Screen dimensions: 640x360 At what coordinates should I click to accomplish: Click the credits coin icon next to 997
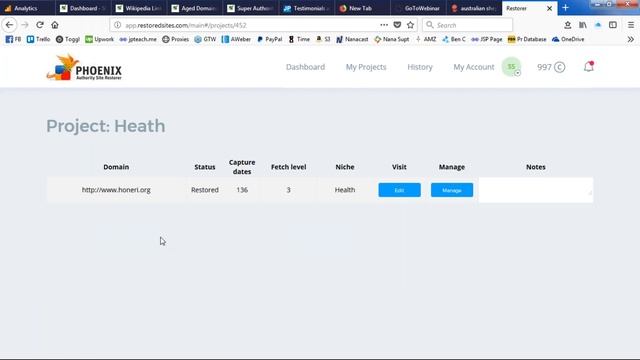(x=560, y=67)
